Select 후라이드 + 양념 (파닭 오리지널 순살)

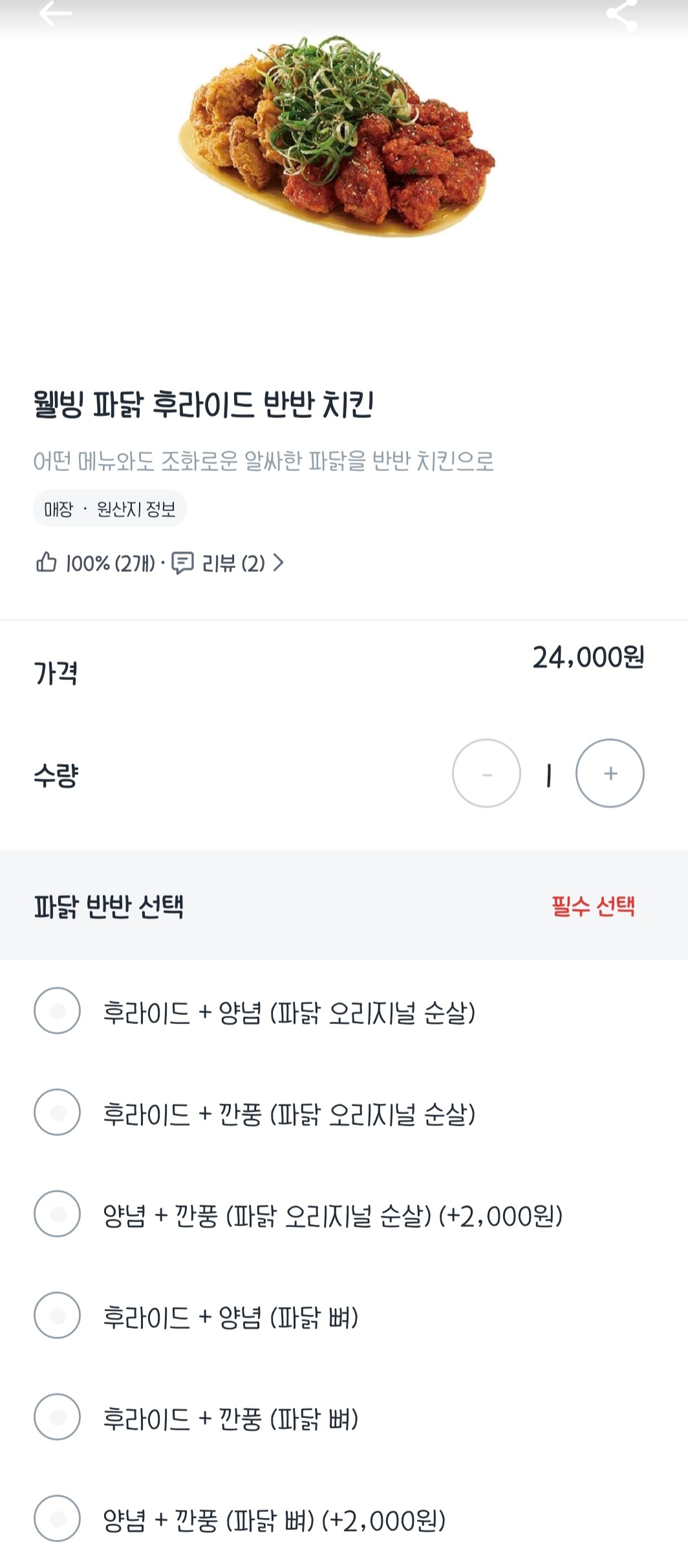pos(58,1010)
